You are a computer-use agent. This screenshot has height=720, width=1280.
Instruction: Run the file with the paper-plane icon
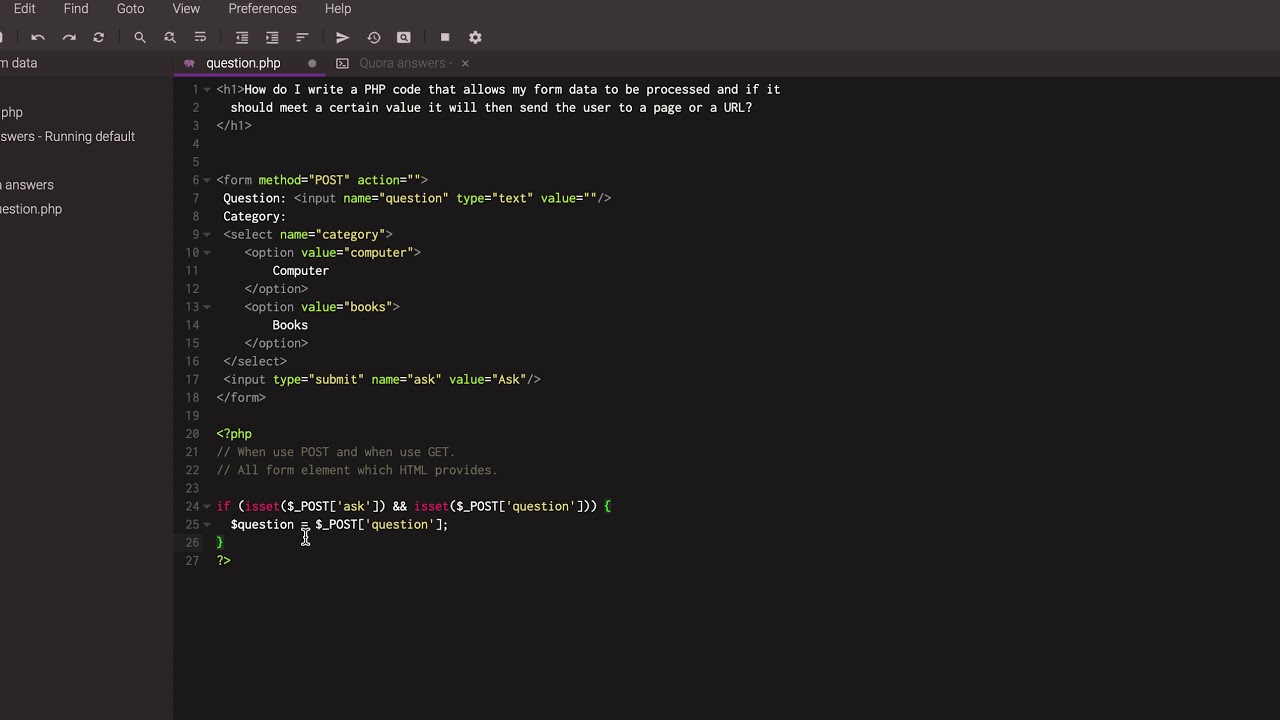click(343, 37)
